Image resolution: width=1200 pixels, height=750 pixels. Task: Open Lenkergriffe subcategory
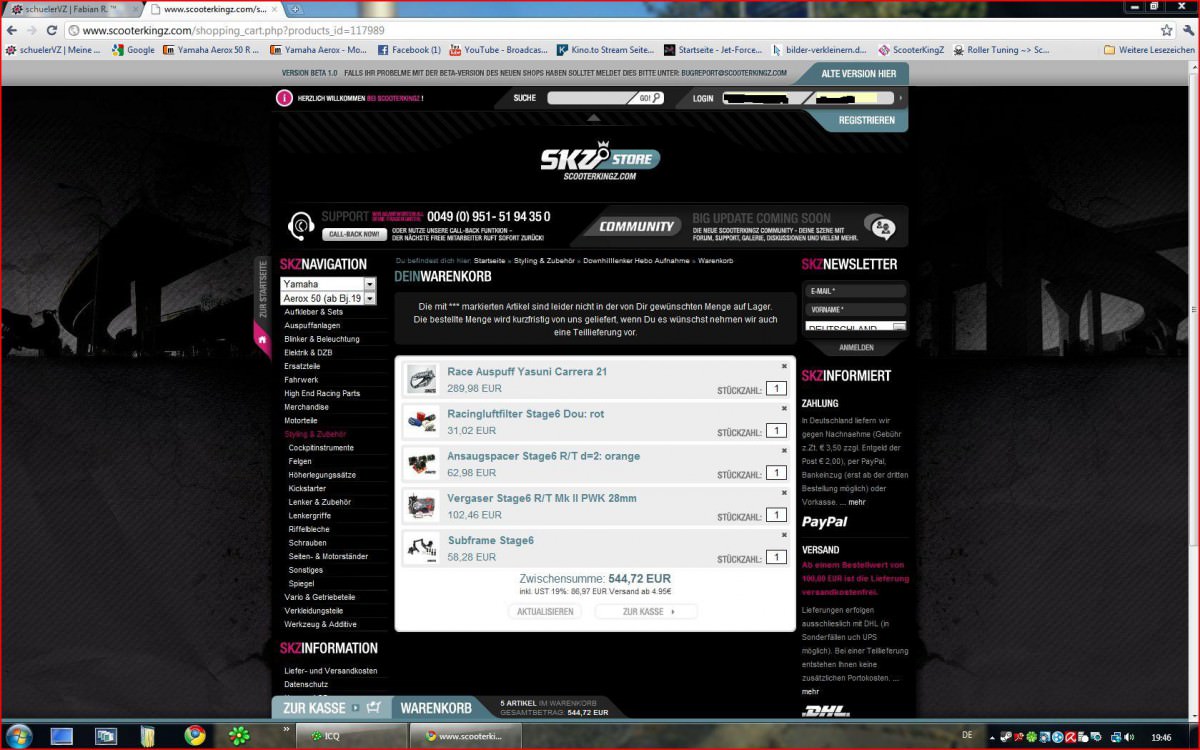[309, 515]
